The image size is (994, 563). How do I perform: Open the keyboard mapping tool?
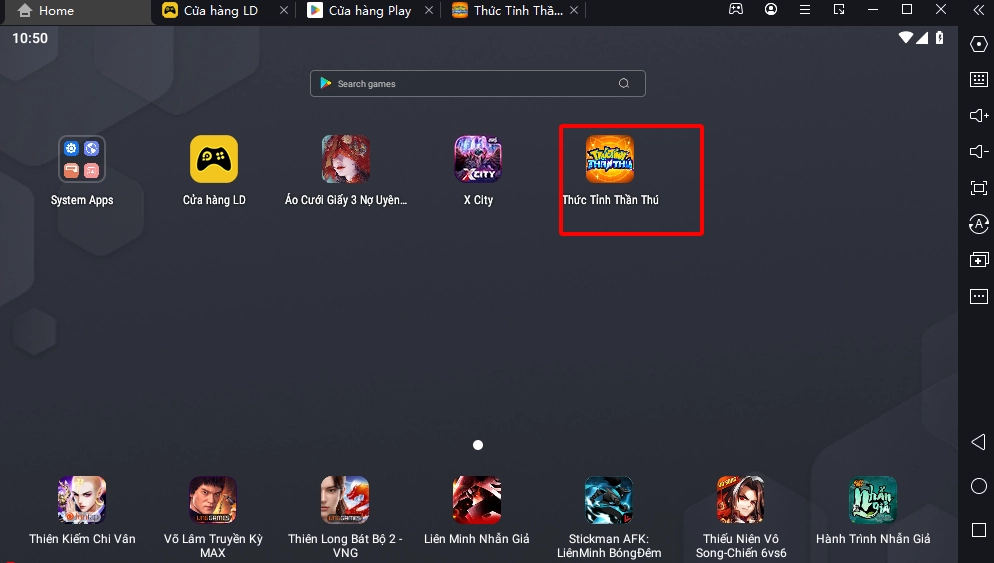979,79
